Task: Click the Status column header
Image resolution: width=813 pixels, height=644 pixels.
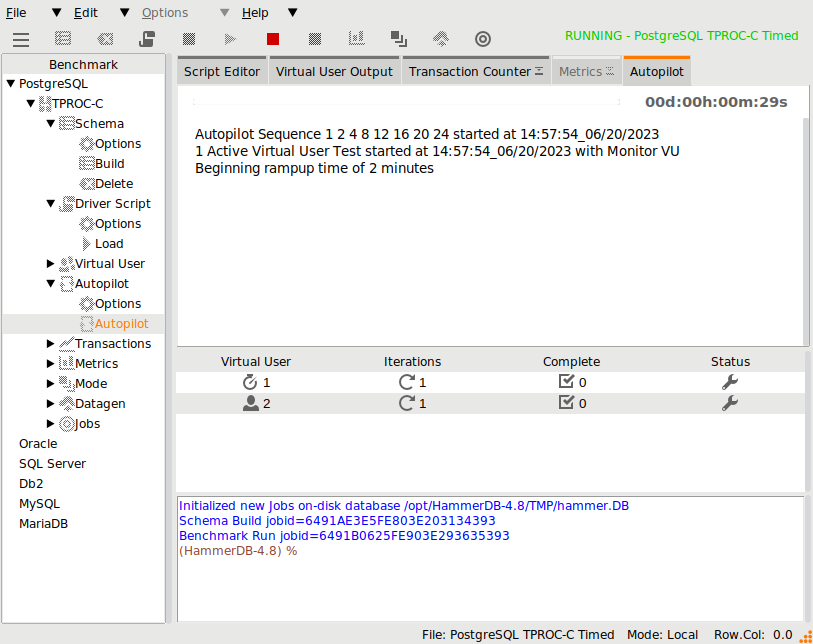Action: [x=730, y=361]
